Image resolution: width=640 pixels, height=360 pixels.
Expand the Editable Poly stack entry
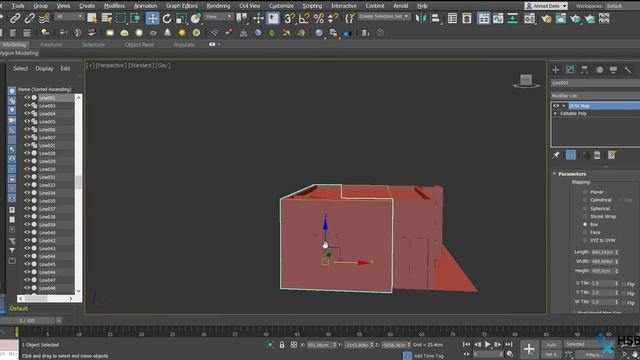pos(555,113)
